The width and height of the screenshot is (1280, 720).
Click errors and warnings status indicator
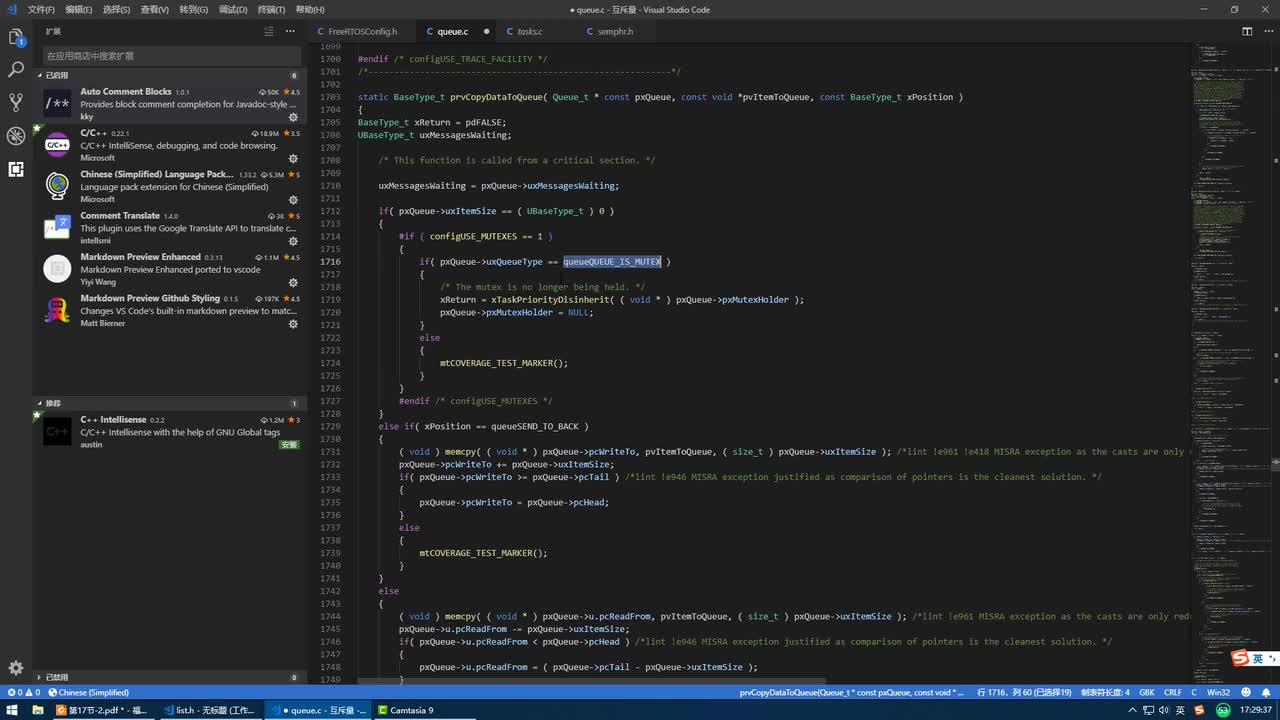(x=24, y=692)
